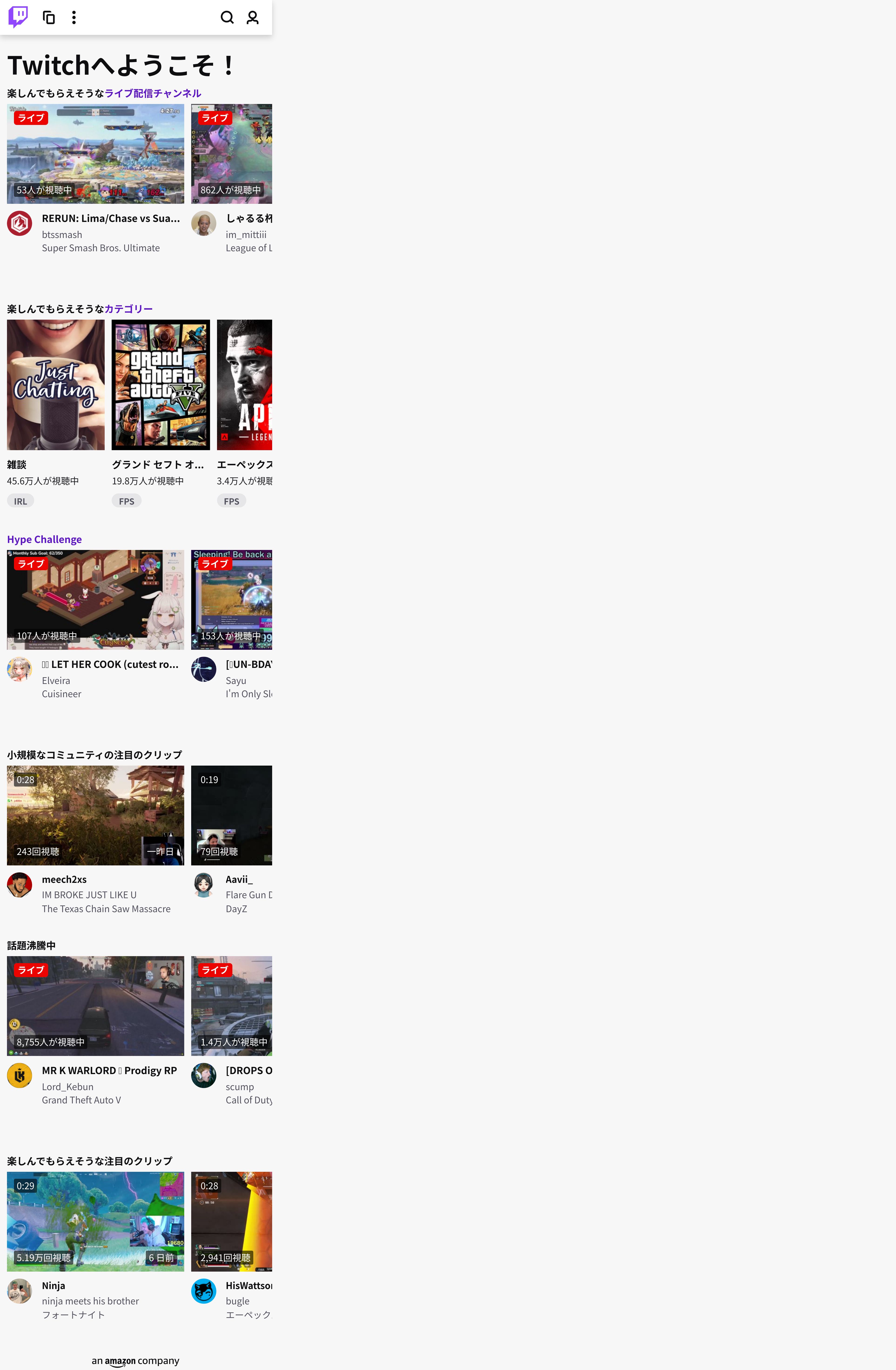
Task: Click the IRL tag under 雑談
Action: [x=21, y=501]
